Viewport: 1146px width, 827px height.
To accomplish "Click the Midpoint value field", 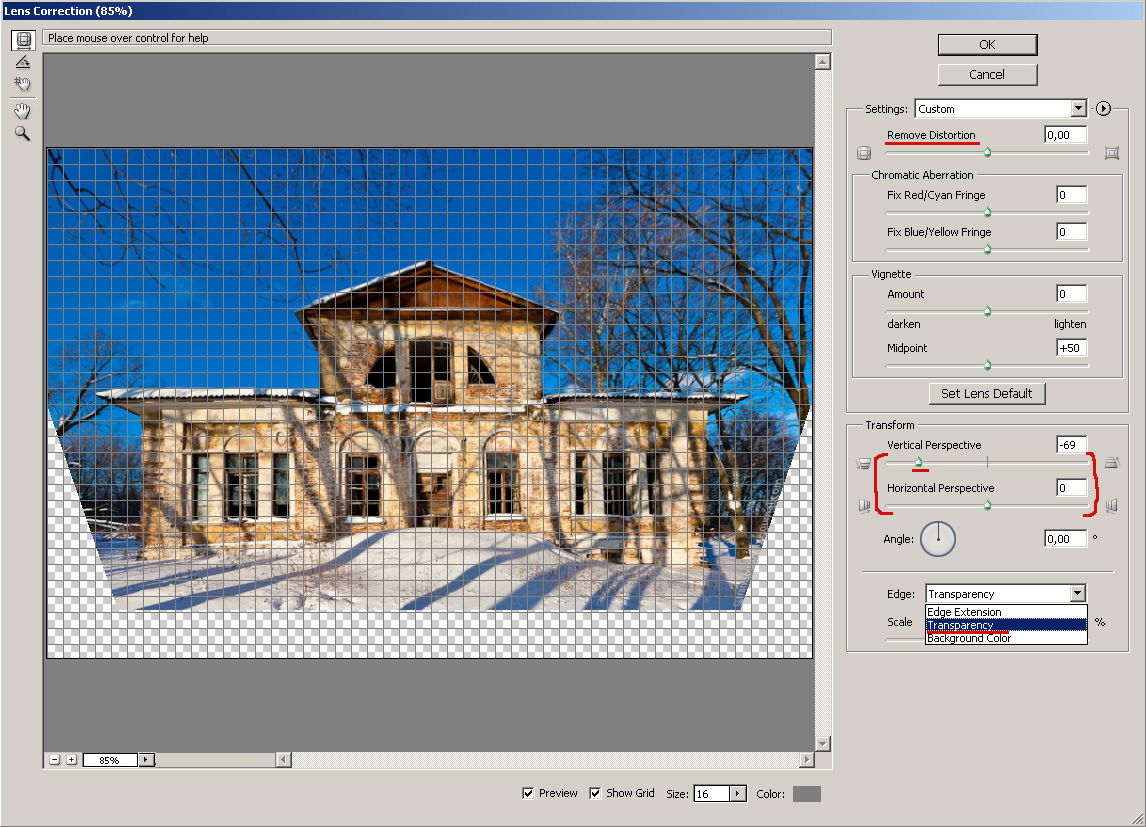I will click(x=1071, y=348).
